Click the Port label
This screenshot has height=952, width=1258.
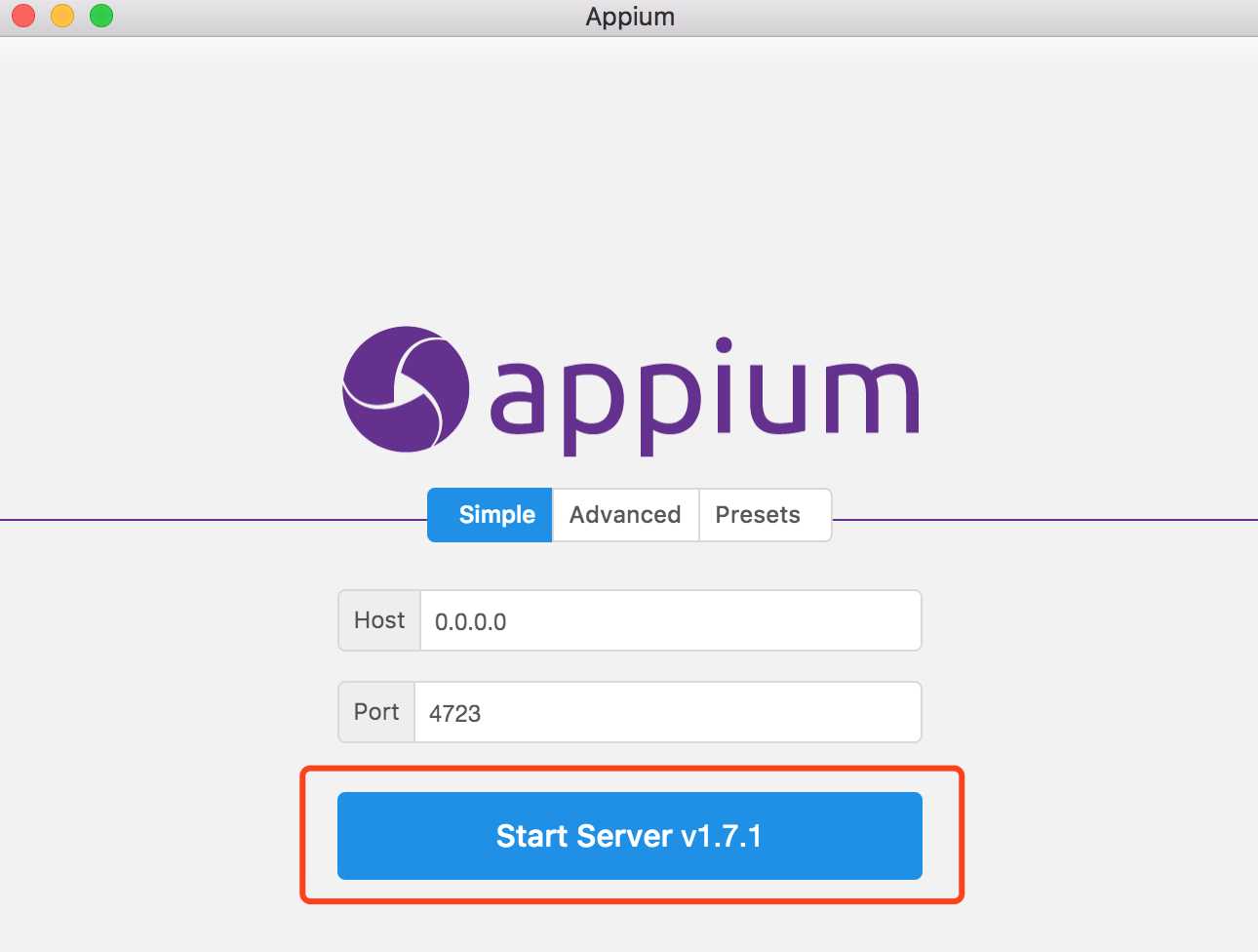click(376, 712)
